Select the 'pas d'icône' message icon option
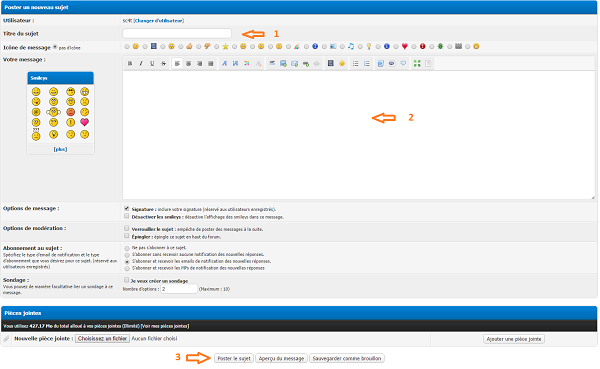This screenshot has height=369, width=600. (55, 47)
